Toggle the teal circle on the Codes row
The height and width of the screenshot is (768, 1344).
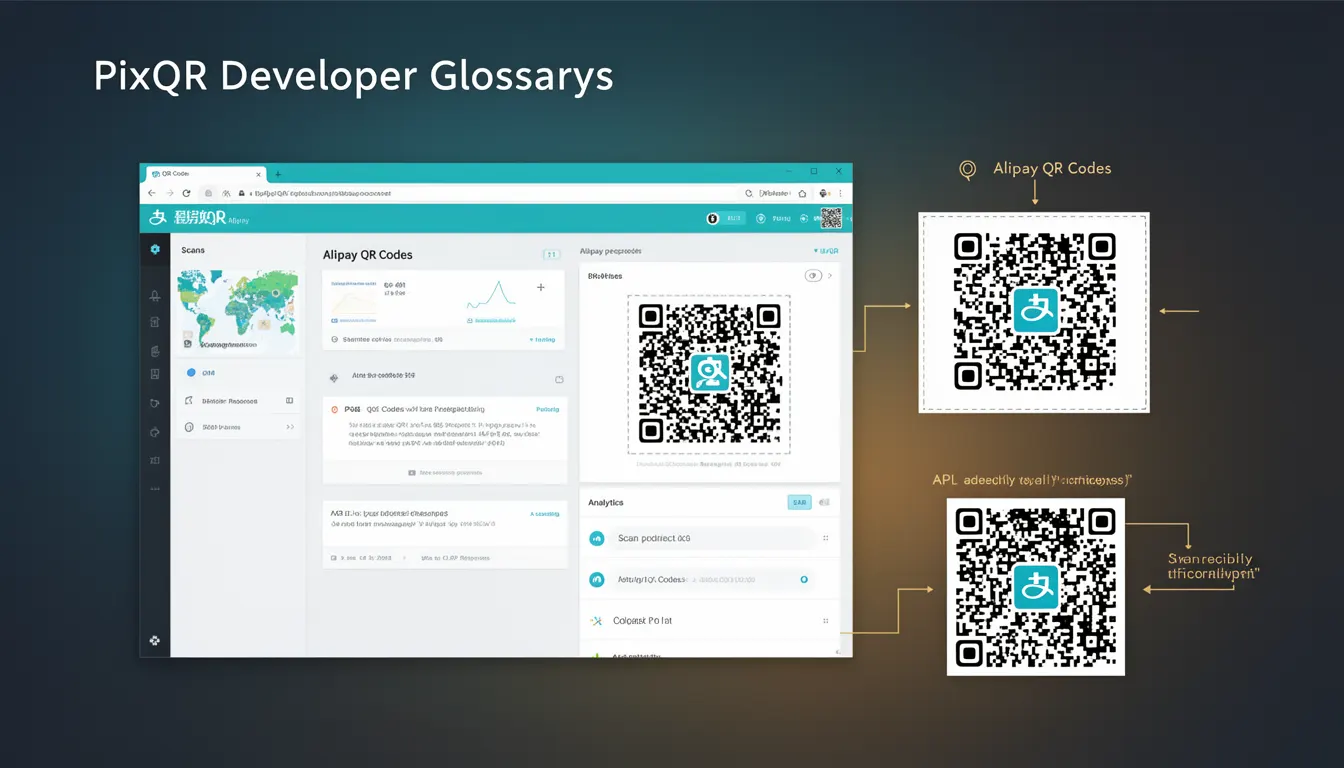point(804,579)
